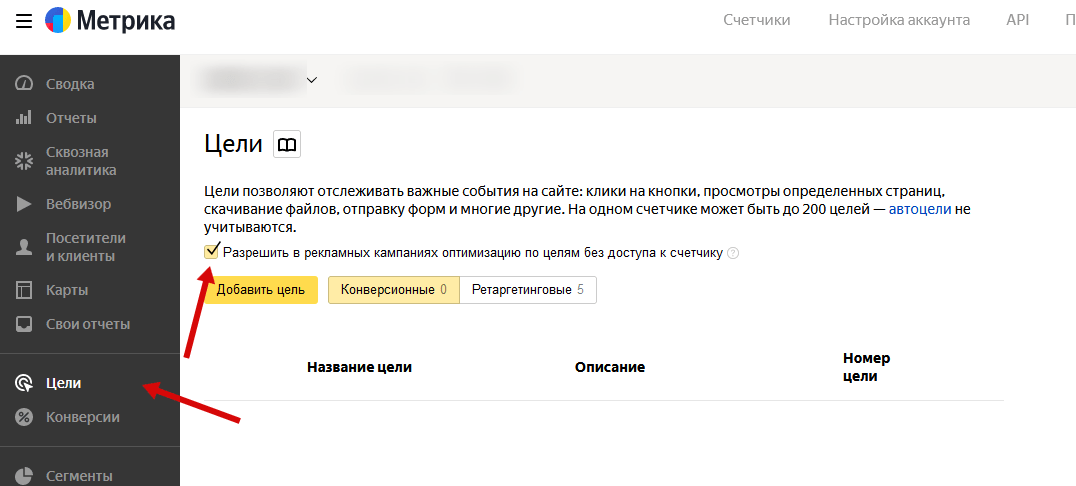The width and height of the screenshot is (1076, 486).
Task: Click the Сегменты pie icon
Action: coord(25,476)
